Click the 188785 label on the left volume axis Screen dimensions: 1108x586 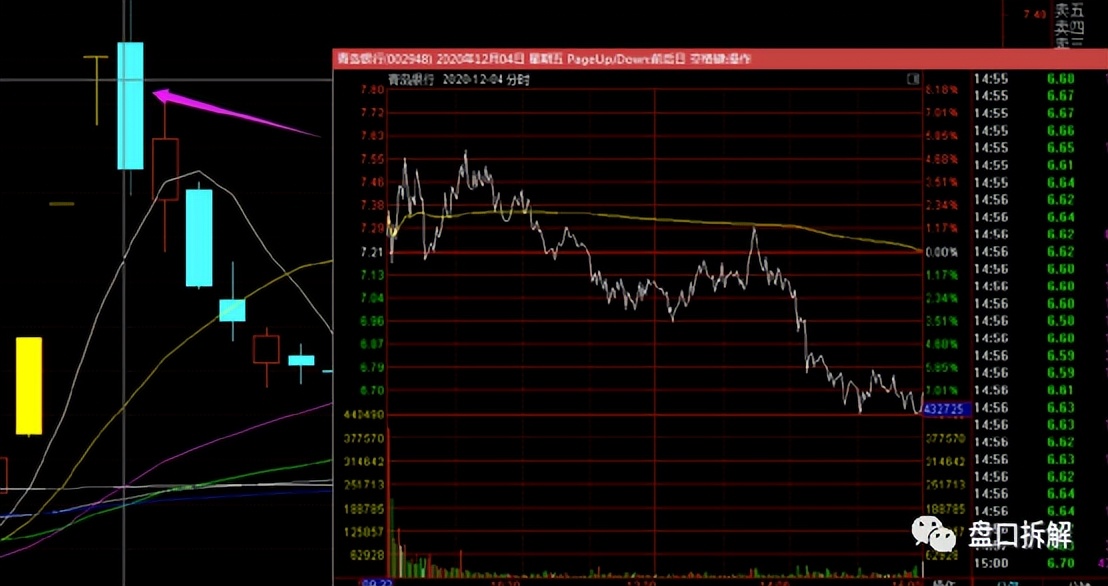click(x=364, y=508)
